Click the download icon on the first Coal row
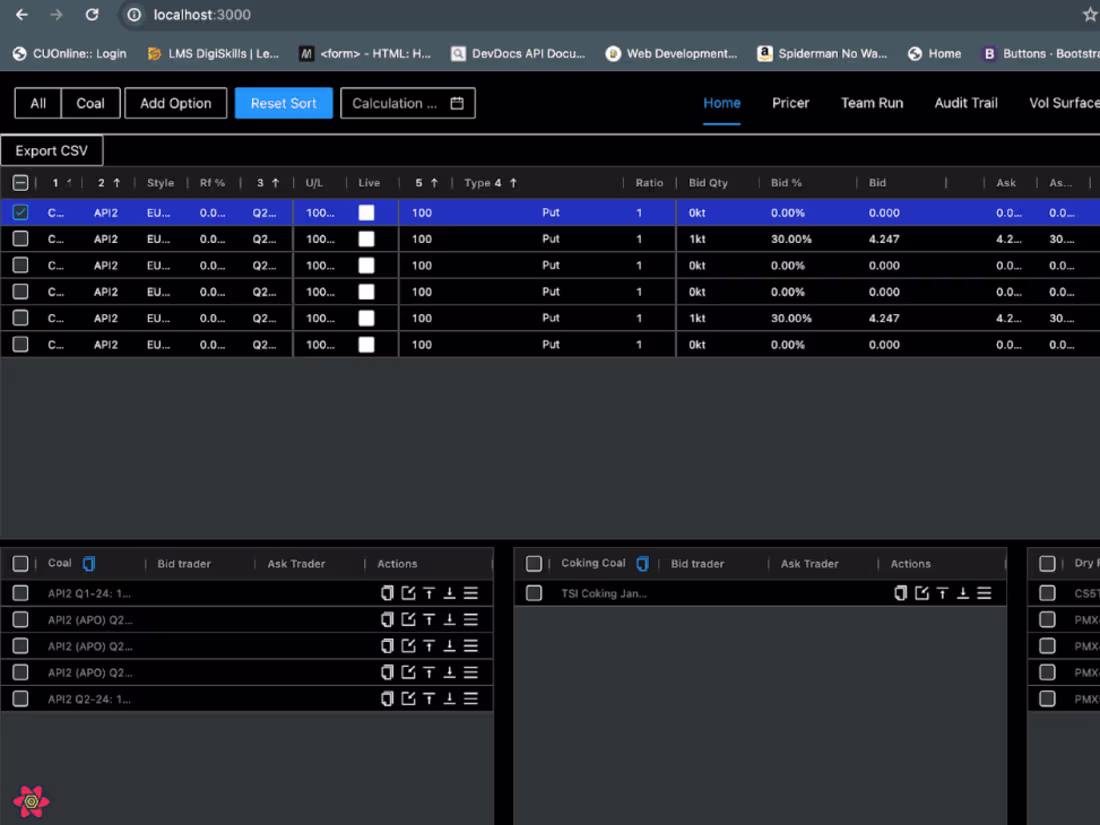The width and height of the screenshot is (1100, 825). (x=448, y=592)
